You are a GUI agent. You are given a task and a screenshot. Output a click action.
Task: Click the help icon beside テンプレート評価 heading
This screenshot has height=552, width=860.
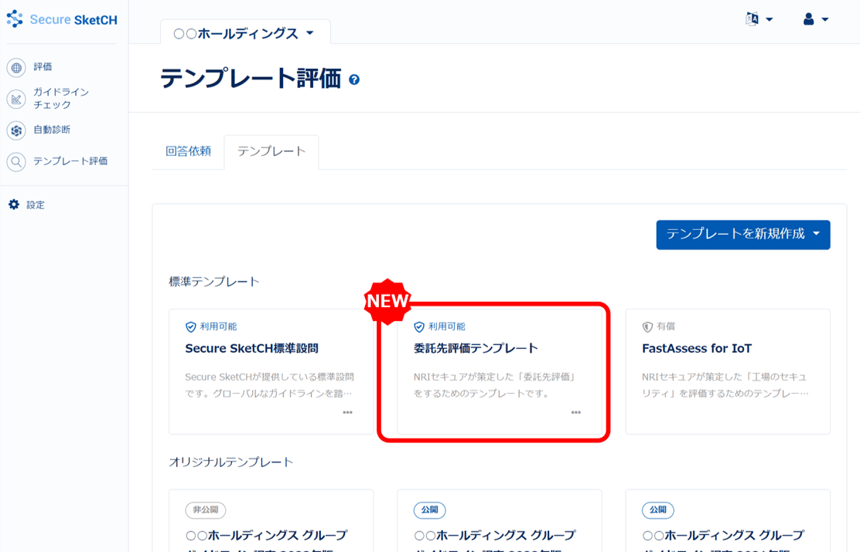[x=354, y=80]
